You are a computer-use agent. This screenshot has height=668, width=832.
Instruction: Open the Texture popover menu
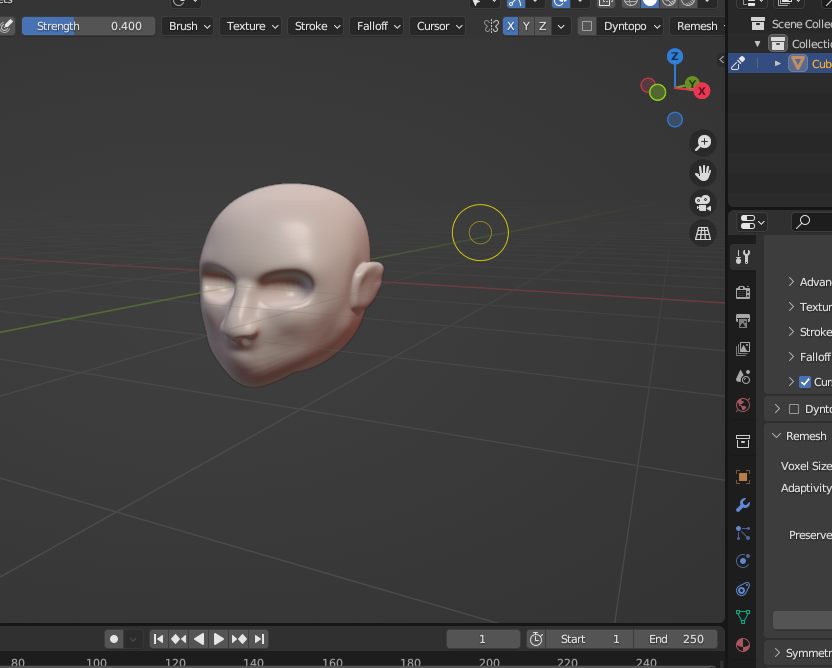252,26
